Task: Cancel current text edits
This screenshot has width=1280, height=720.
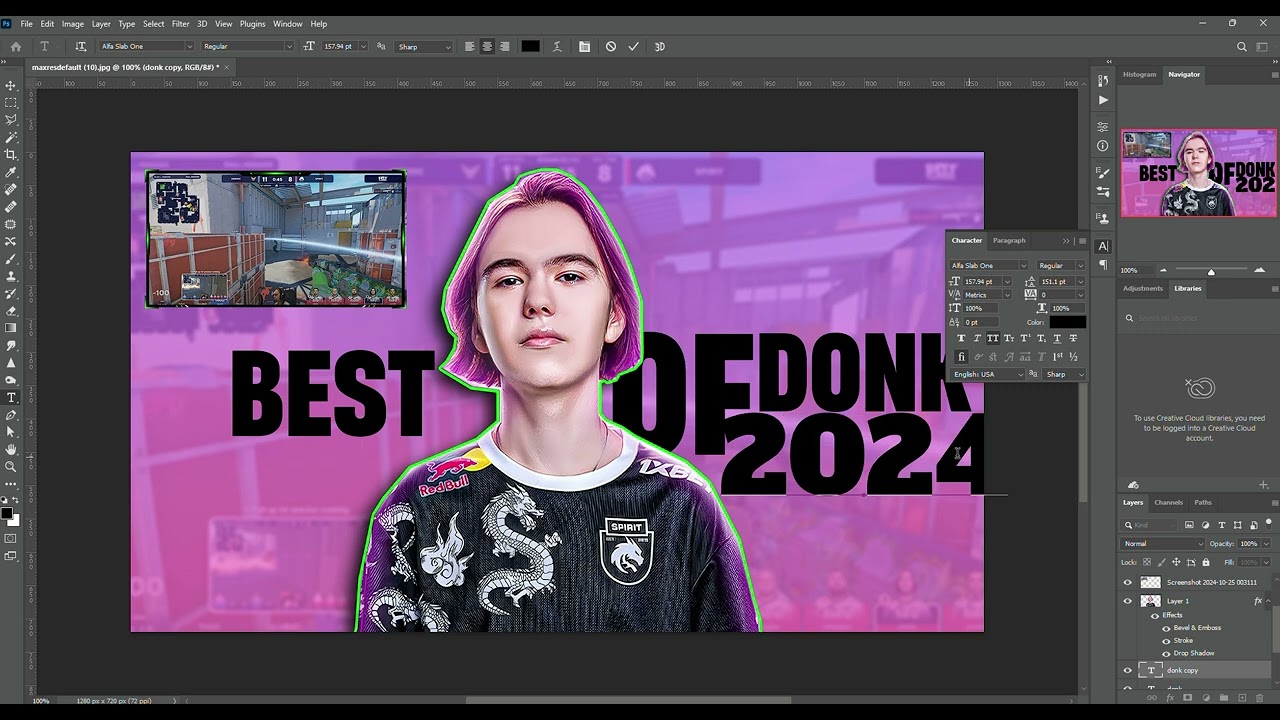Action: [610, 46]
